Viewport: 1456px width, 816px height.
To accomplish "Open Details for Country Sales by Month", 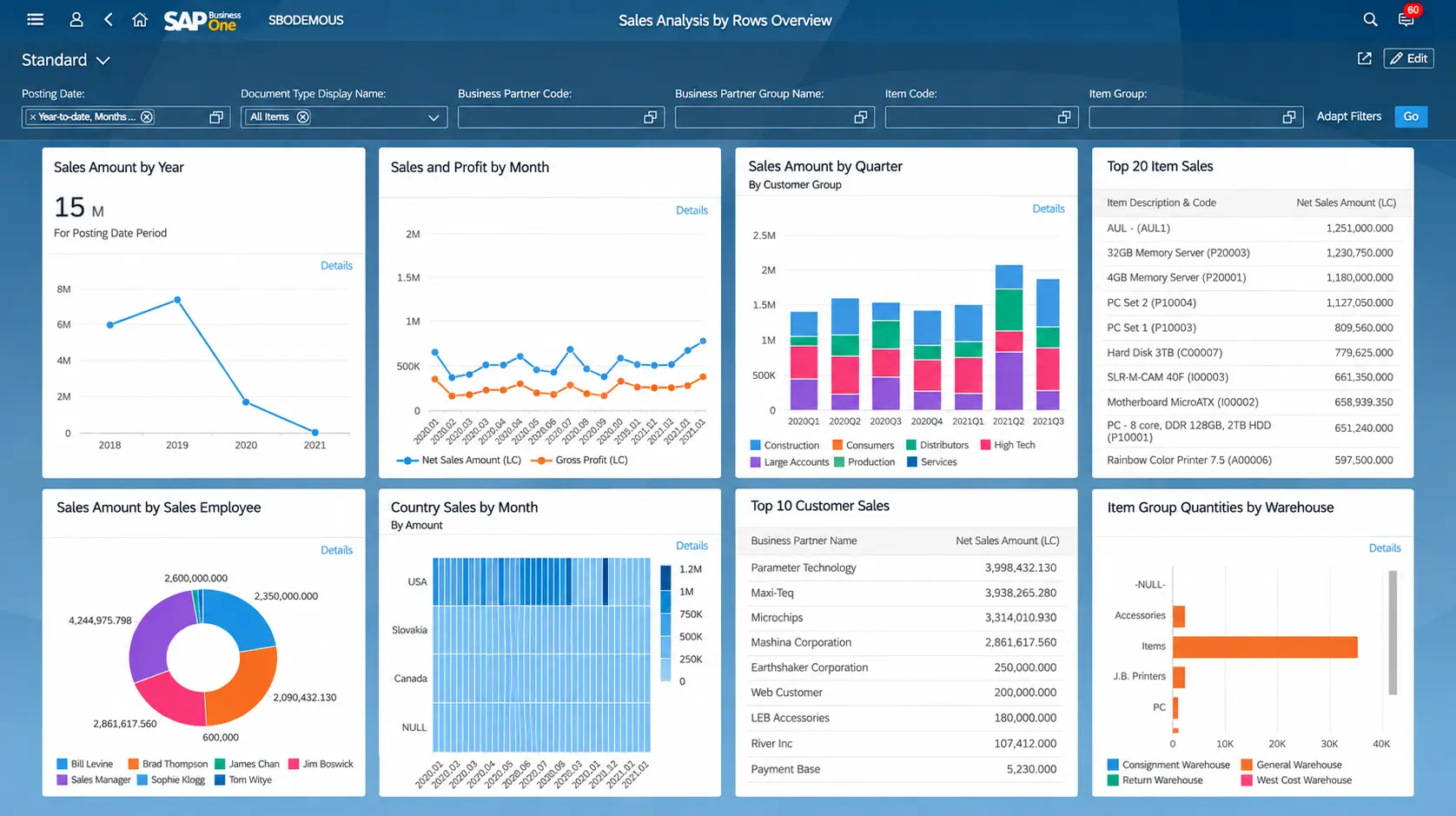I will click(x=692, y=546).
